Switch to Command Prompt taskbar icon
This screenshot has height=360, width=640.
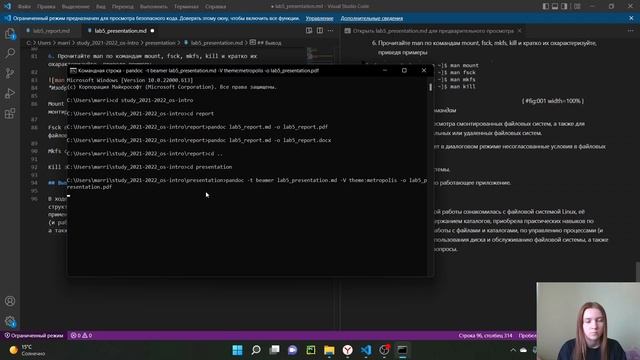tap(402, 350)
